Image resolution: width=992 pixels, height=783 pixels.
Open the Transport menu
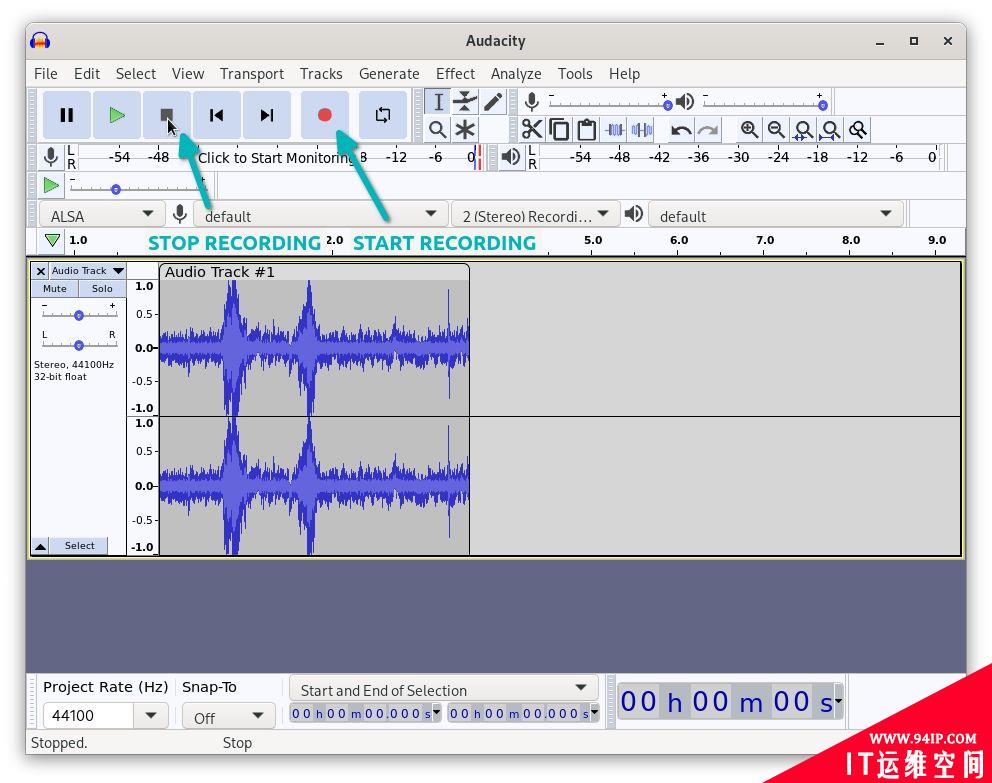(x=252, y=74)
